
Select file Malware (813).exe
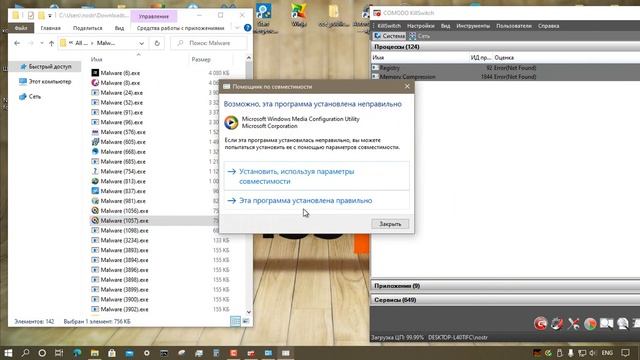[x=123, y=181]
